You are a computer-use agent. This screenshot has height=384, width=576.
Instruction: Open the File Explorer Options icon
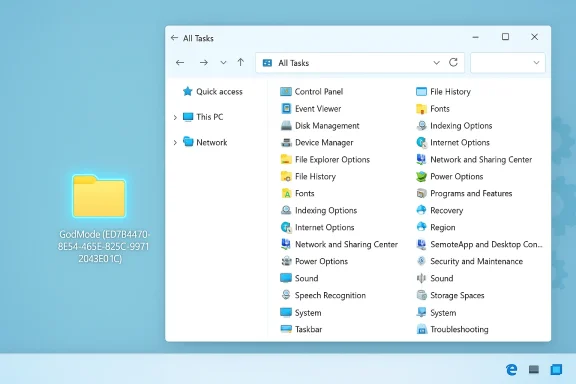pyautogui.click(x=286, y=159)
